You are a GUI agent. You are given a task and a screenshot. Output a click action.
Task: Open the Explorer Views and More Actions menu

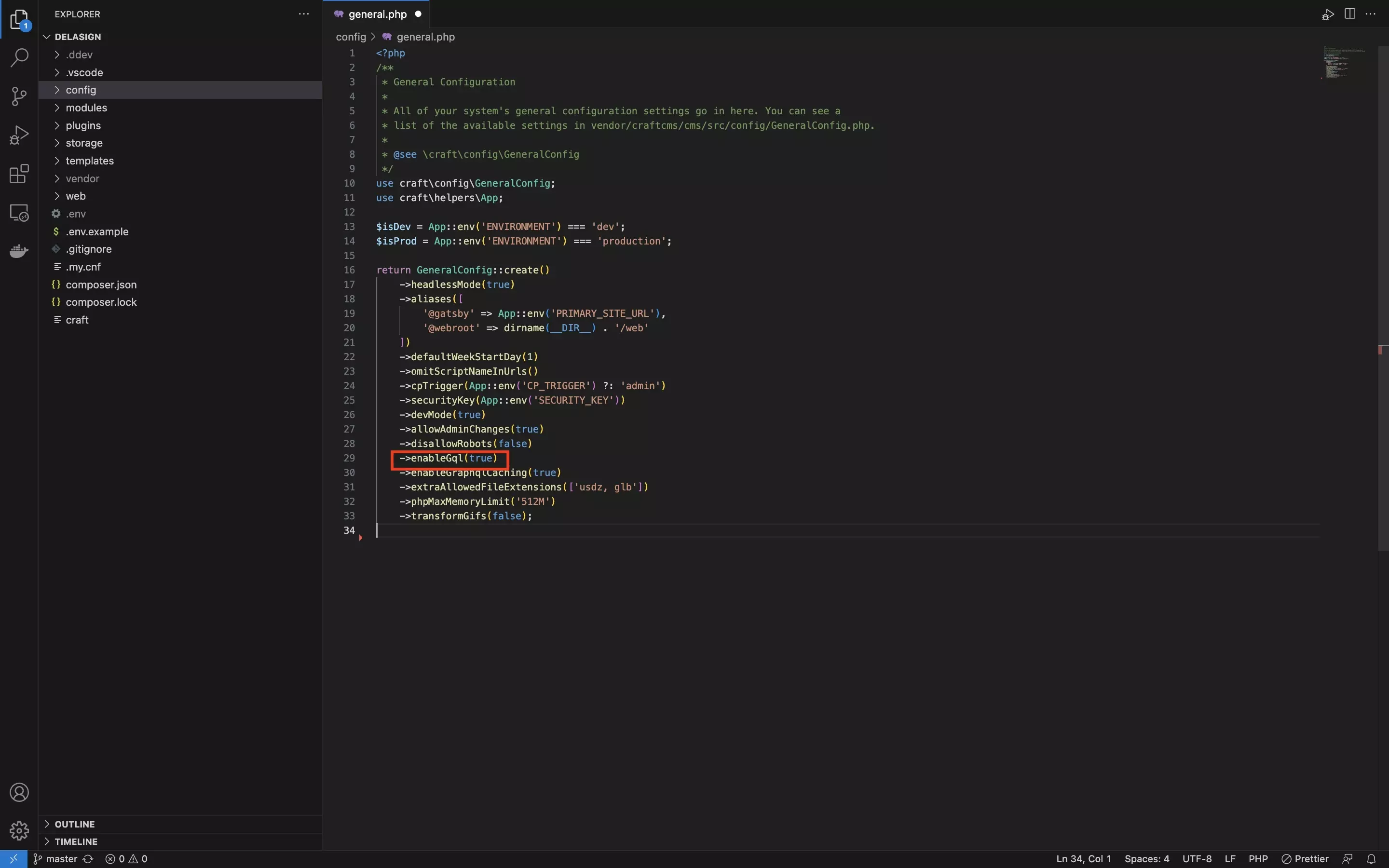pyautogui.click(x=304, y=14)
